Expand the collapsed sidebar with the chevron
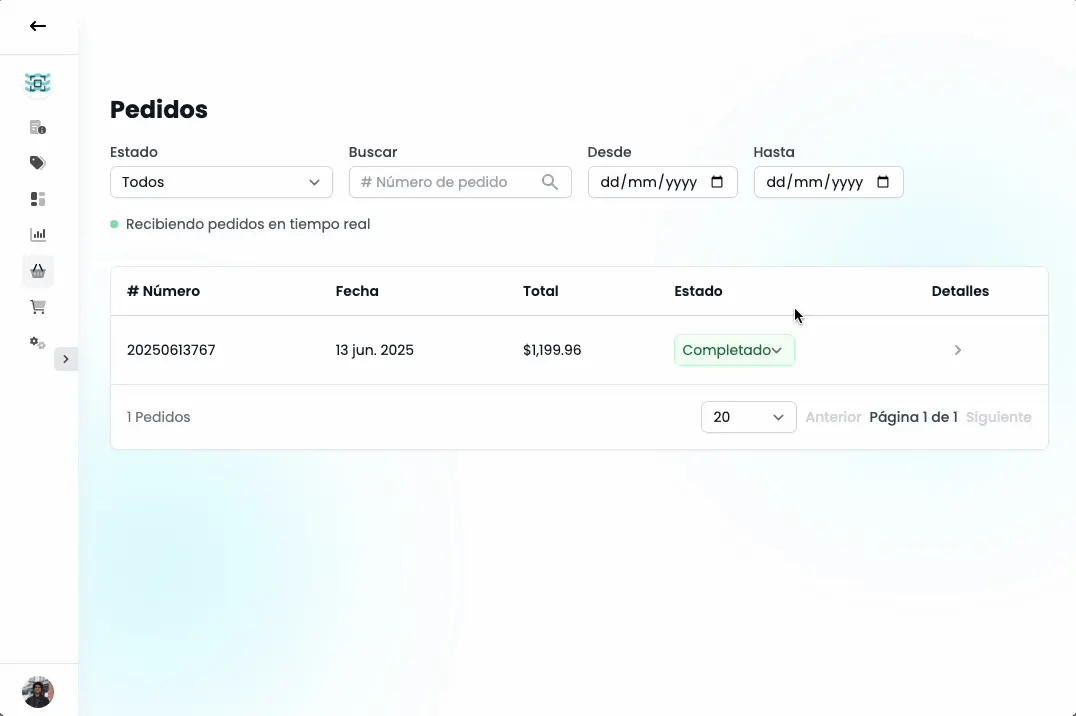The width and height of the screenshot is (1076, 716). [x=66, y=359]
